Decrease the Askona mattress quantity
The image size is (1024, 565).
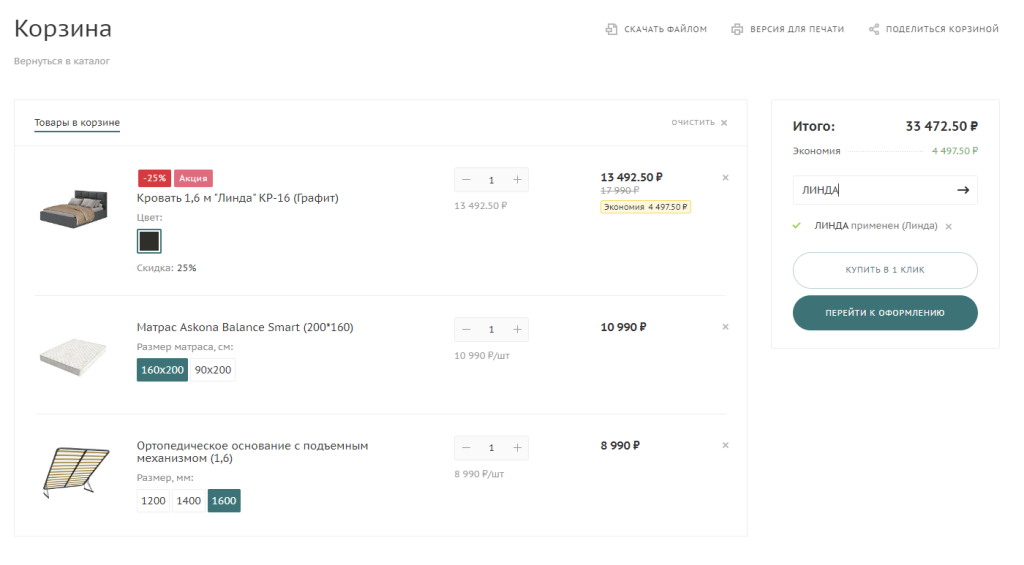pos(466,329)
